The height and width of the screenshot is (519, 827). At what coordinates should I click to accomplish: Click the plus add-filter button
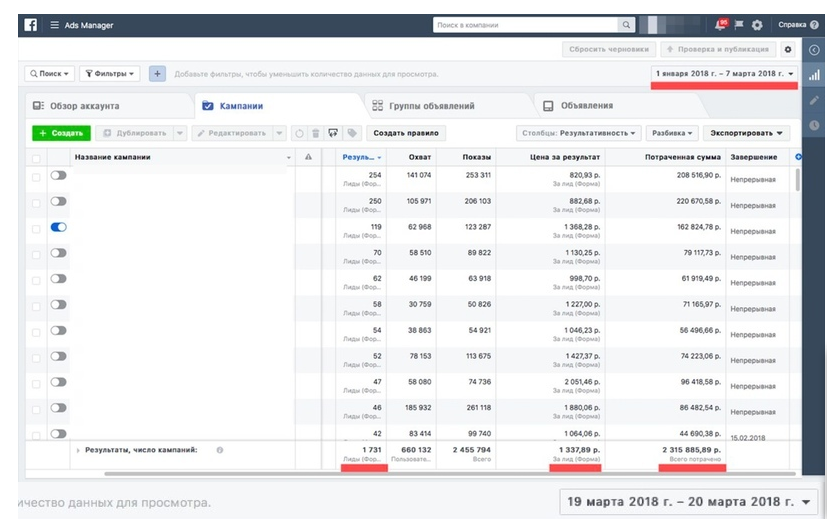point(157,74)
